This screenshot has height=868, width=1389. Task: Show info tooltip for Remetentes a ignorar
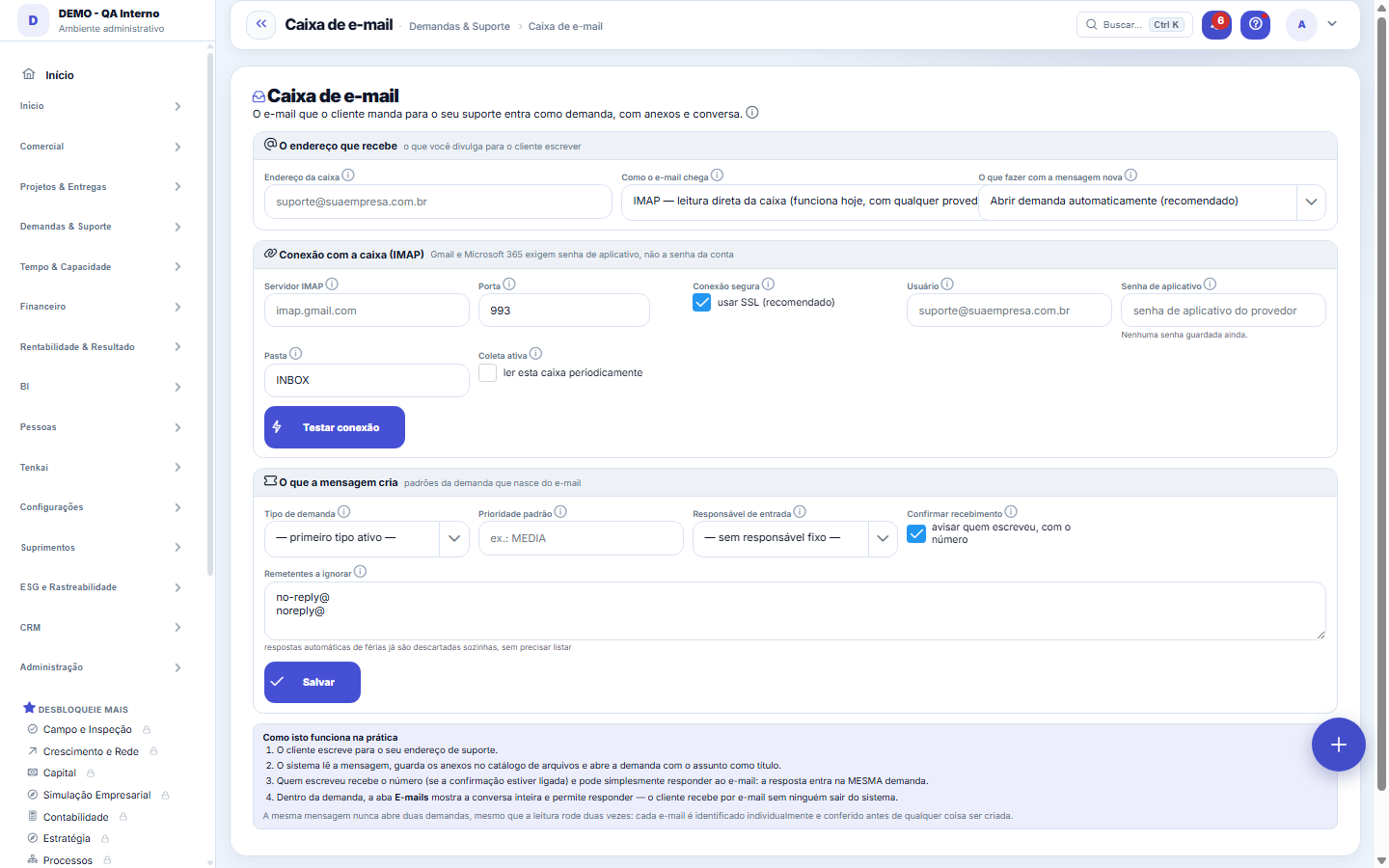tap(360, 572)
